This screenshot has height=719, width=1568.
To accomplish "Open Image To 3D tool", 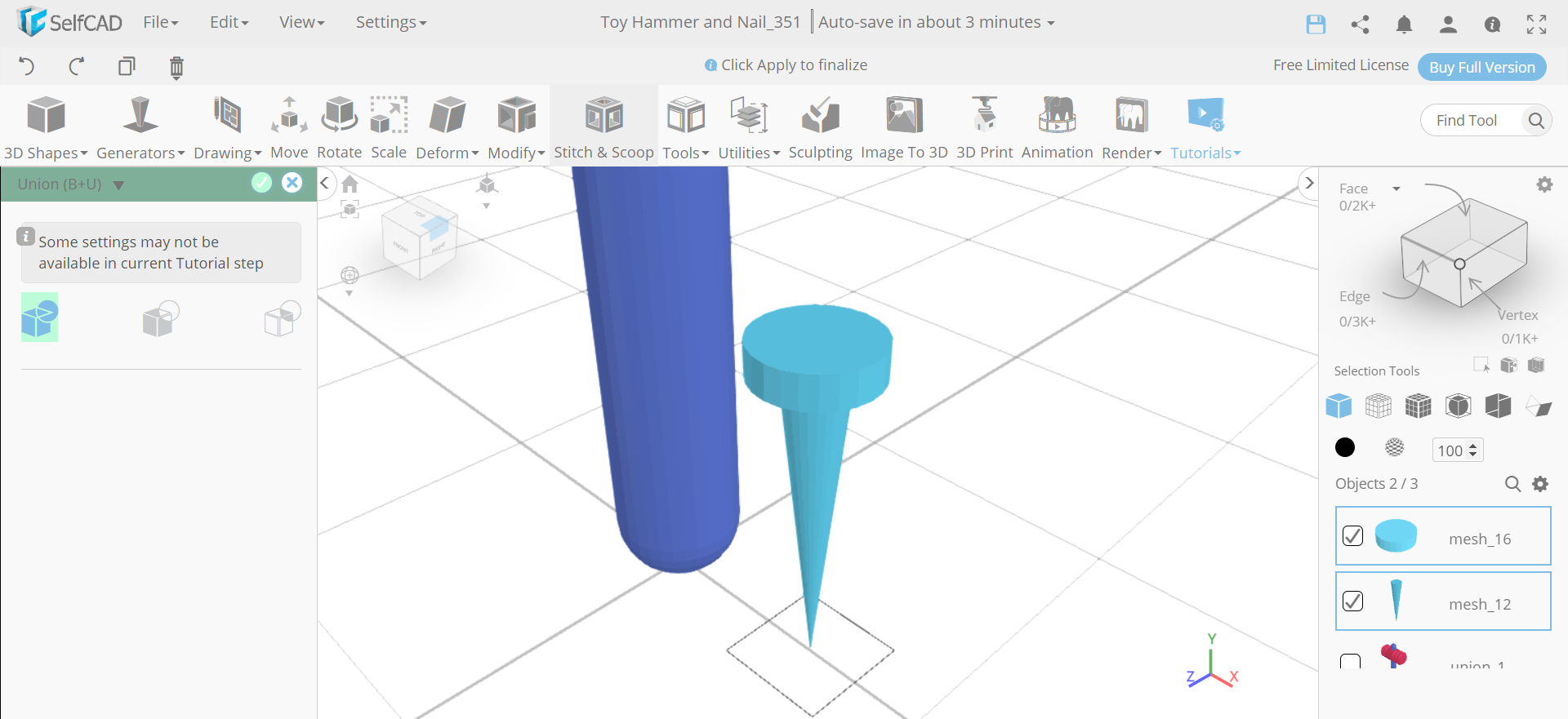I will [904, 128].
